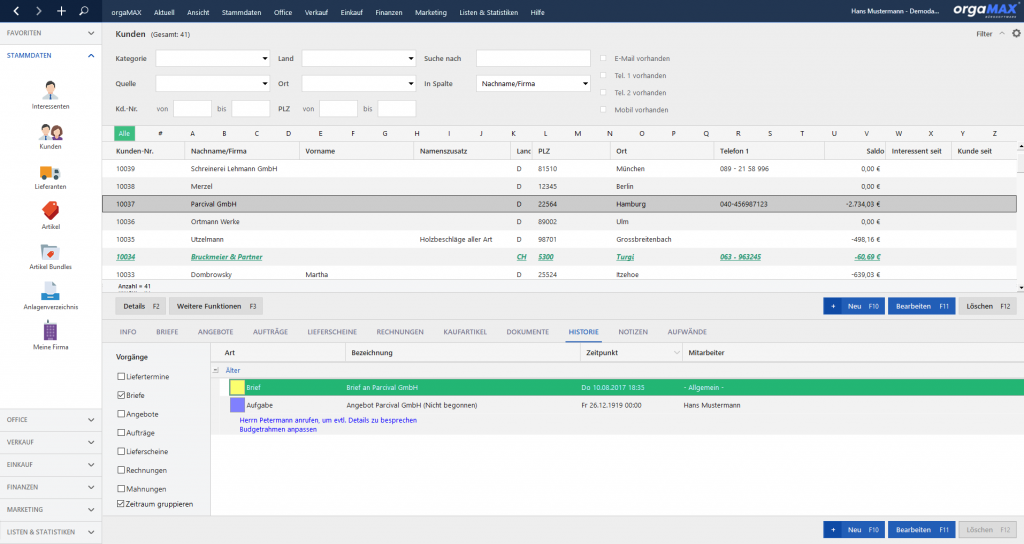
Task: Check Mahnungen in Vorgänge
Action: (x=121, y=488)
